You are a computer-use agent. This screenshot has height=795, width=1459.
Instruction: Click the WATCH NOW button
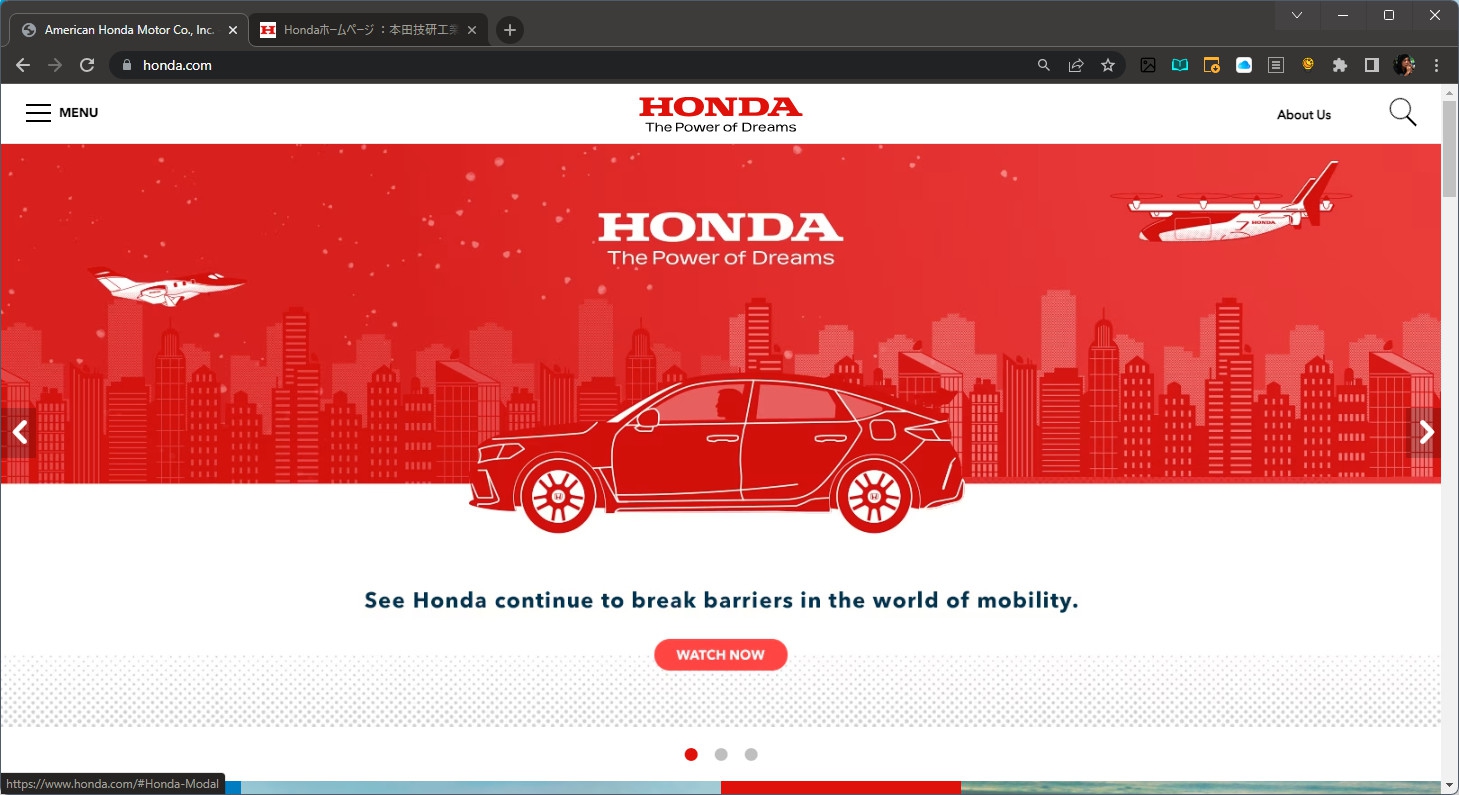tap(721, 655)
